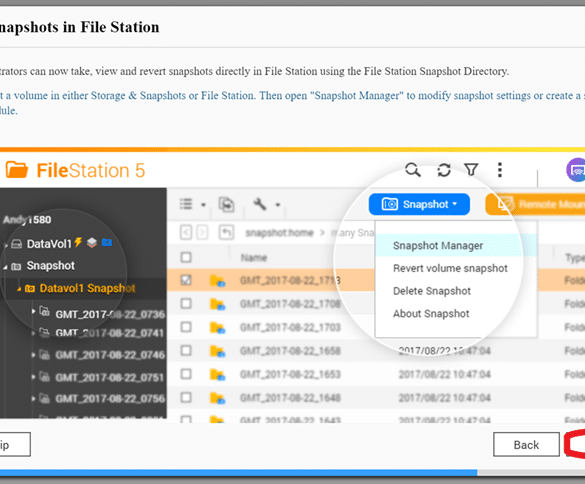Open the three-dot more options menu

pos(500,170)
